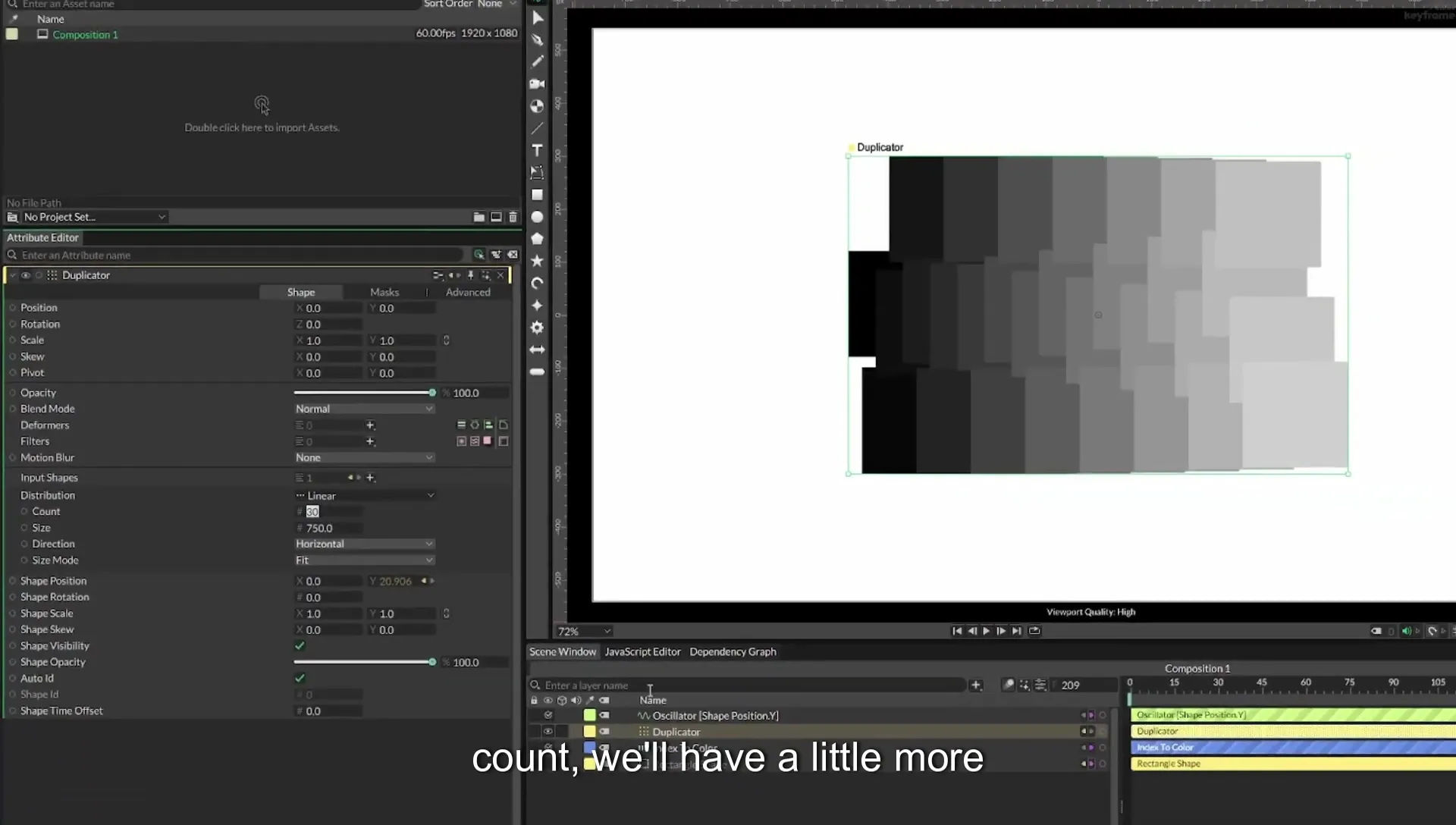Select the double-headed Arrow shape tool

[538, 350]
